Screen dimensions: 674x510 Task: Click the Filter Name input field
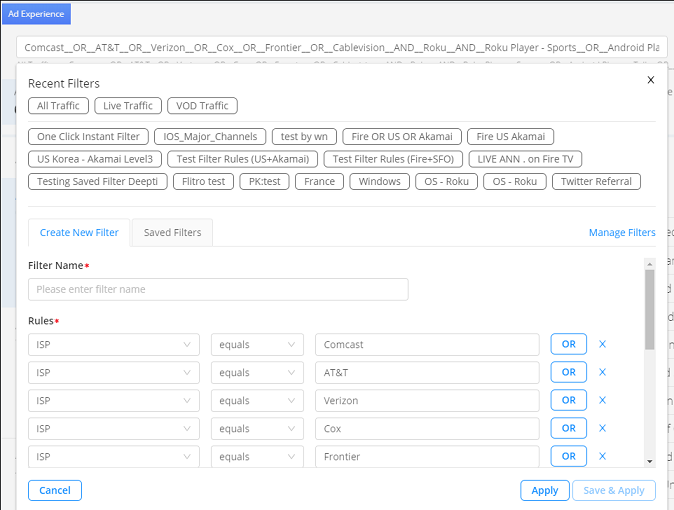click(x=218, y=289)
